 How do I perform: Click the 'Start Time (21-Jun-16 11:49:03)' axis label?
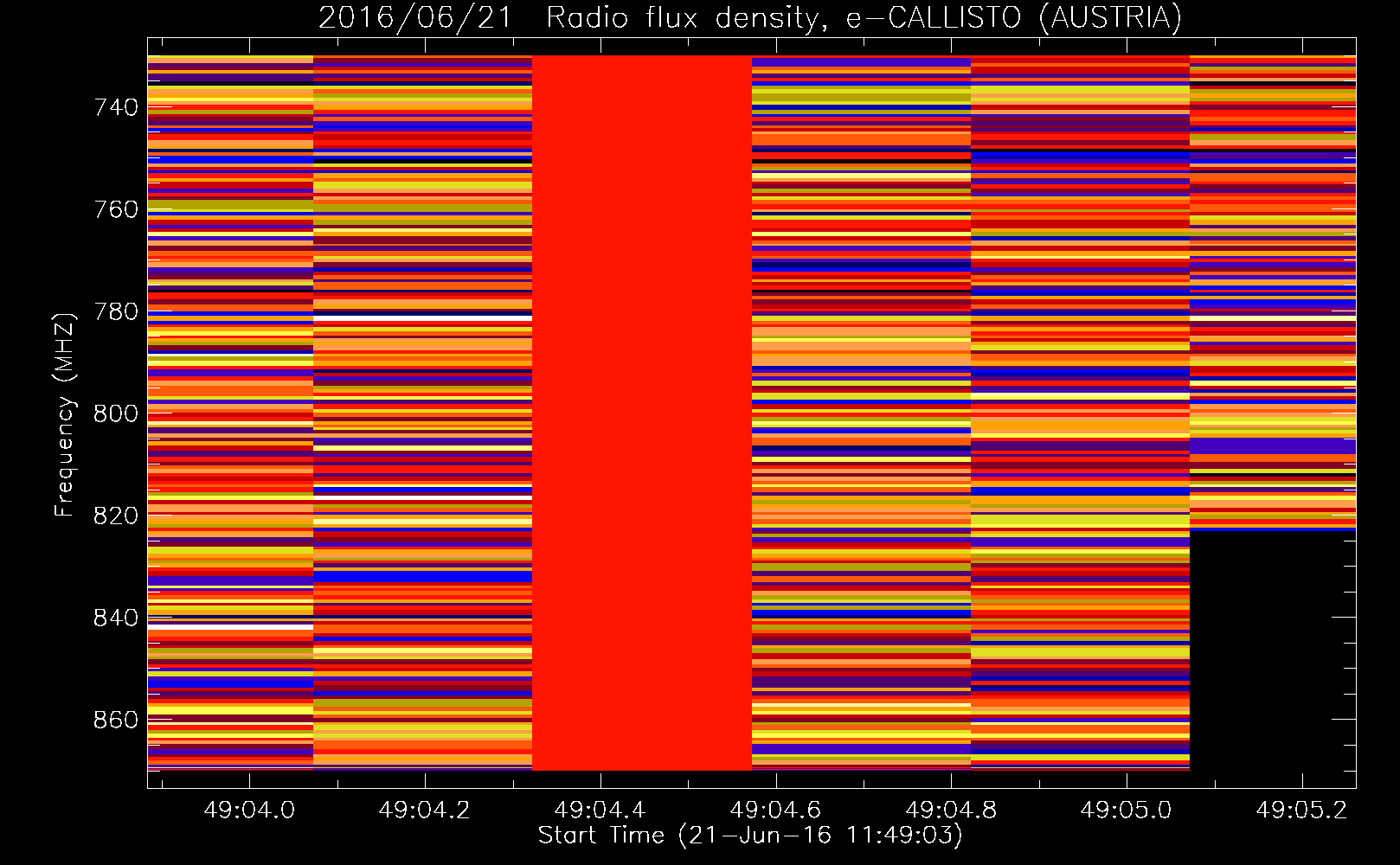coord(750,836)
